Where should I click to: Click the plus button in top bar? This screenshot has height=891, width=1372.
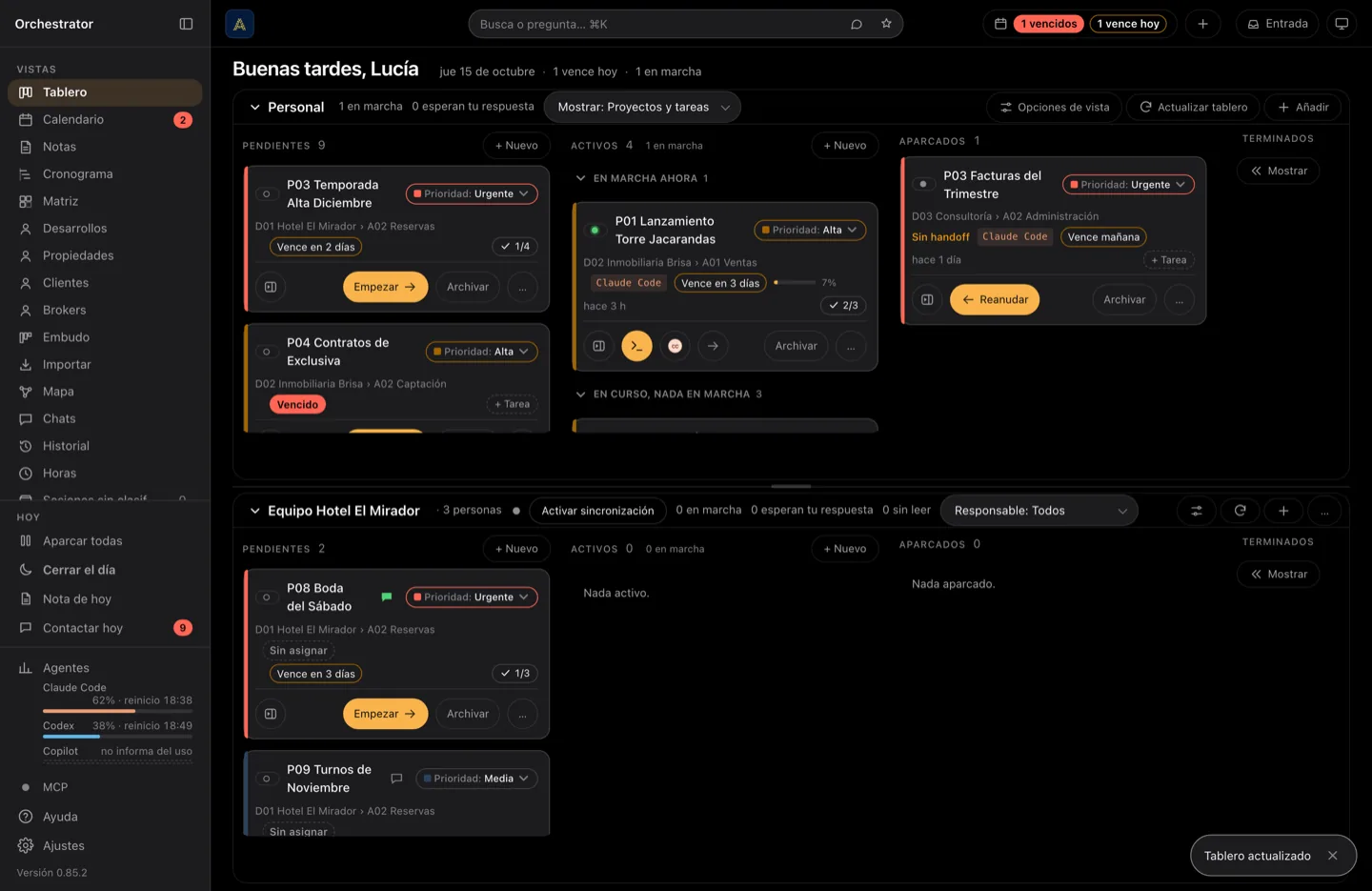pos(1202,24)
